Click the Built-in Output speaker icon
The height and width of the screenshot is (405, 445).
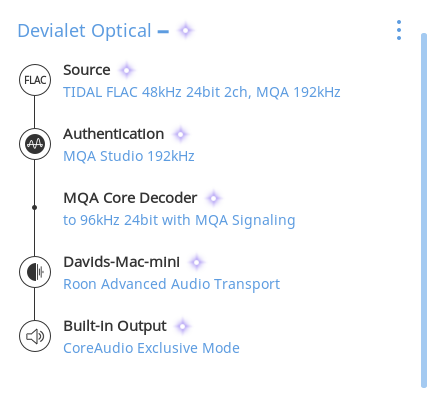point(35,336)
